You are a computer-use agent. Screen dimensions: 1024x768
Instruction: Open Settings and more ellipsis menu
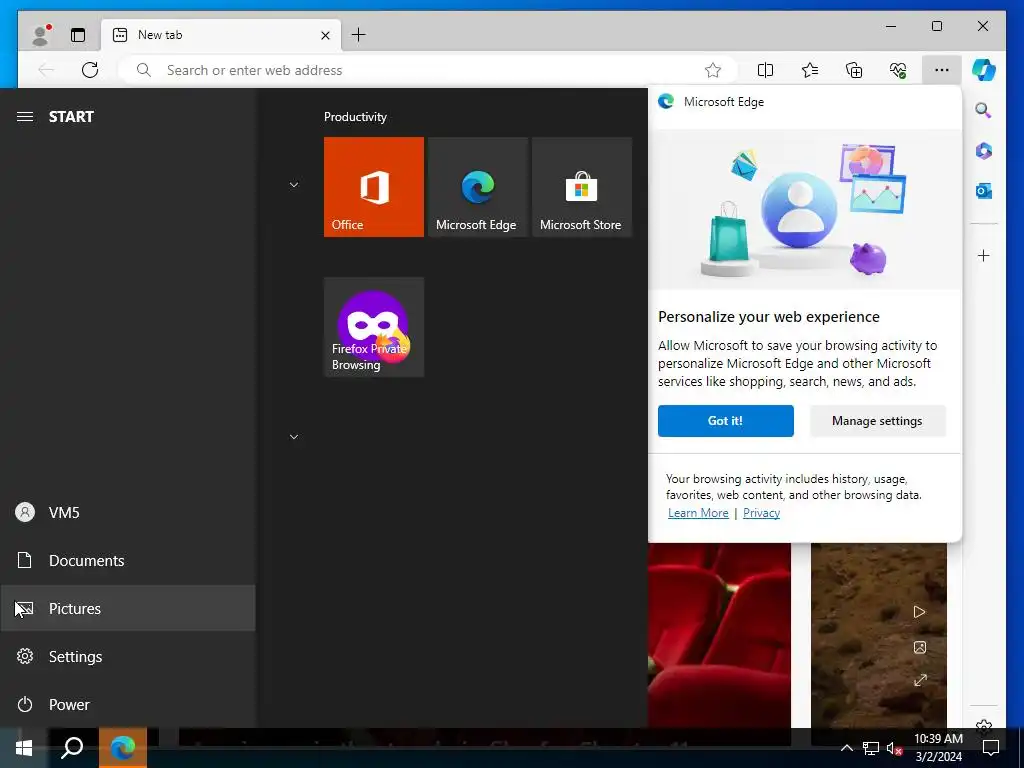click(941, 70)
